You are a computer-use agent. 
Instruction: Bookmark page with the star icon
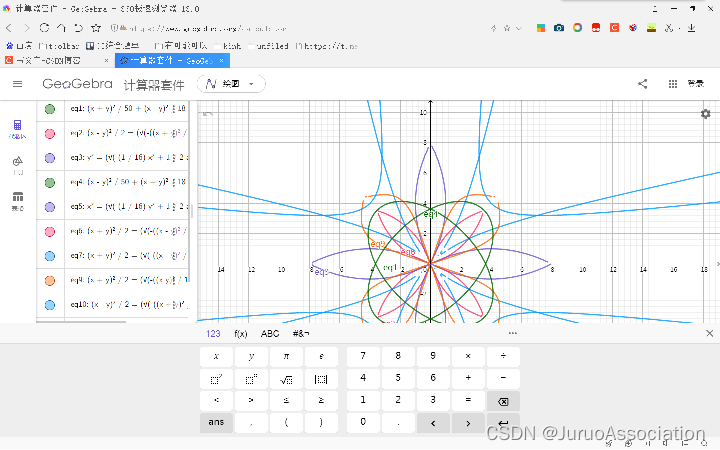tap(96, 28)
